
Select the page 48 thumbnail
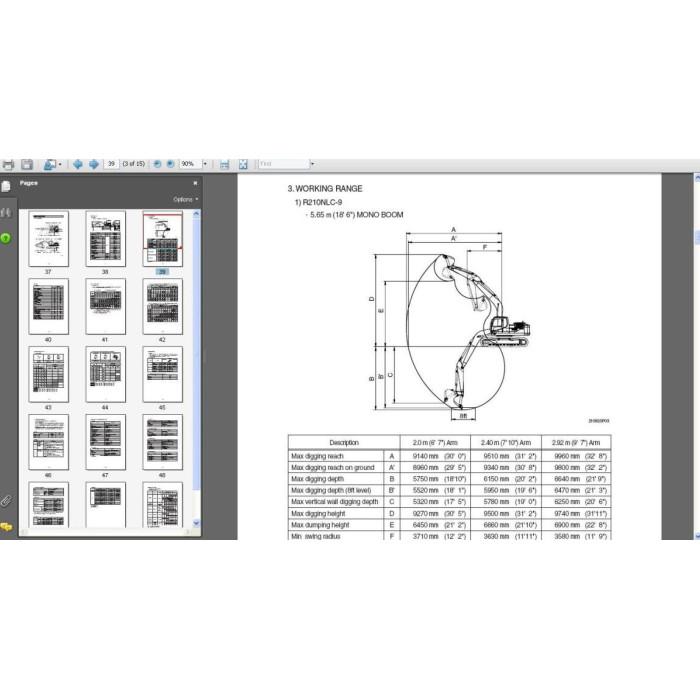(162, 442)
